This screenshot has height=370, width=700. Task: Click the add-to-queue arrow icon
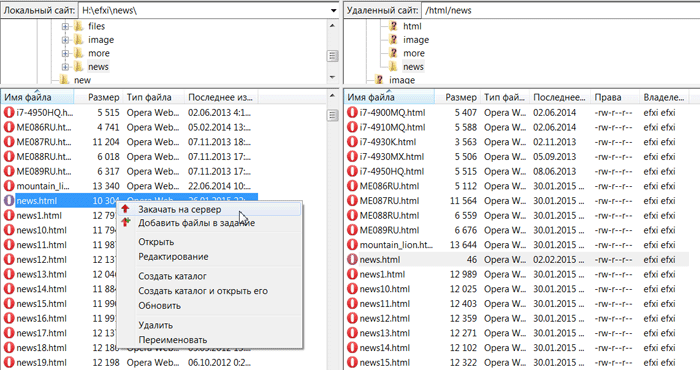click(x=126, y=221)
